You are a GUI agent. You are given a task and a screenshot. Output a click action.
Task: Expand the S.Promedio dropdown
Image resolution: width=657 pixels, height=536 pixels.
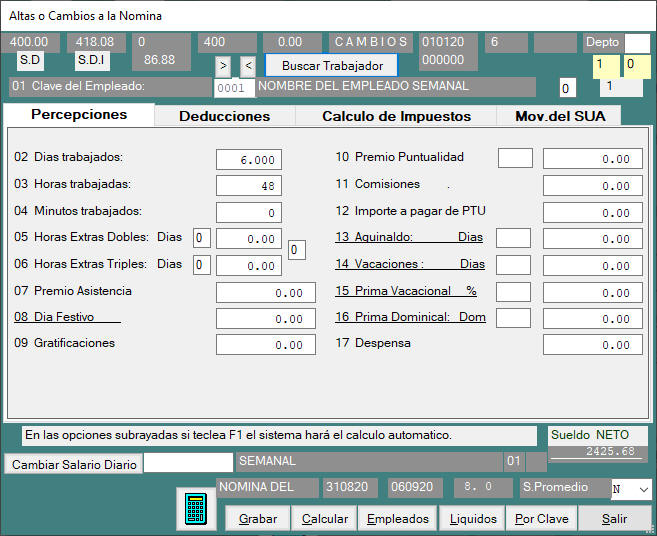pyautogui.click(x=642, y=489)
